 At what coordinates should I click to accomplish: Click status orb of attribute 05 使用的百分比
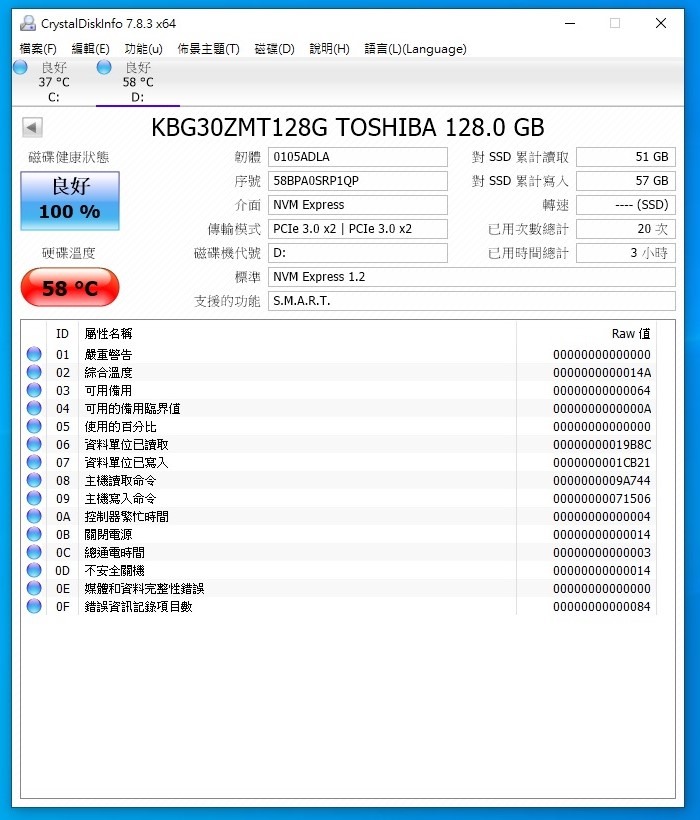34,426
